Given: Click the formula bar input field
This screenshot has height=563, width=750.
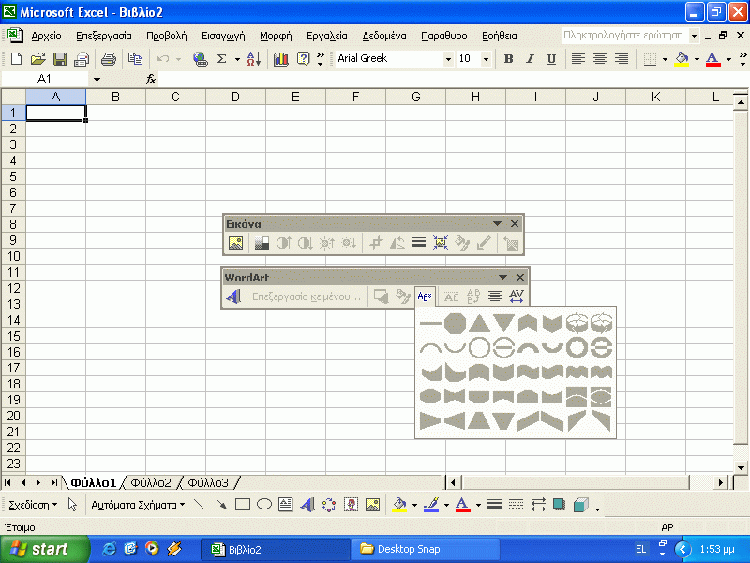Looking at the screenshot, I should click(452, 79).
